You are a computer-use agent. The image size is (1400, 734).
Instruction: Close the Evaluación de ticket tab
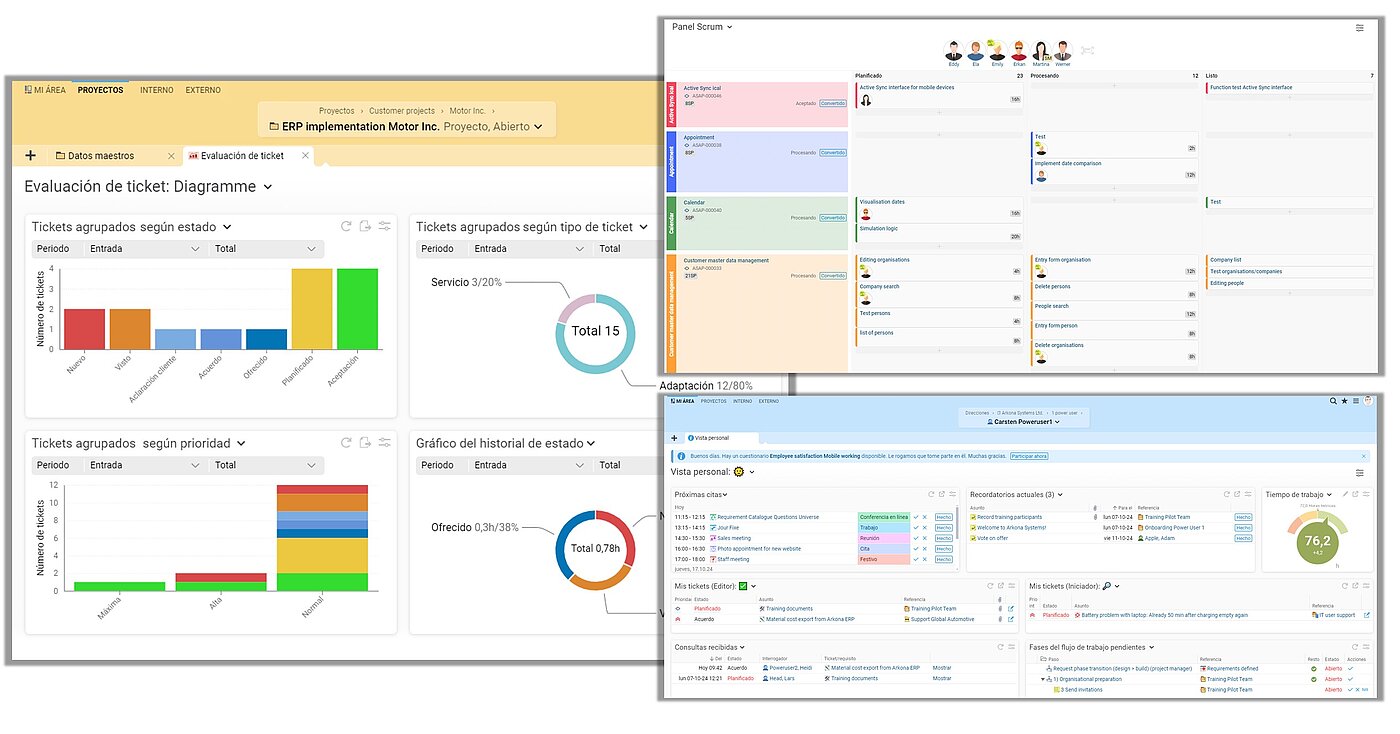[306, 156]
